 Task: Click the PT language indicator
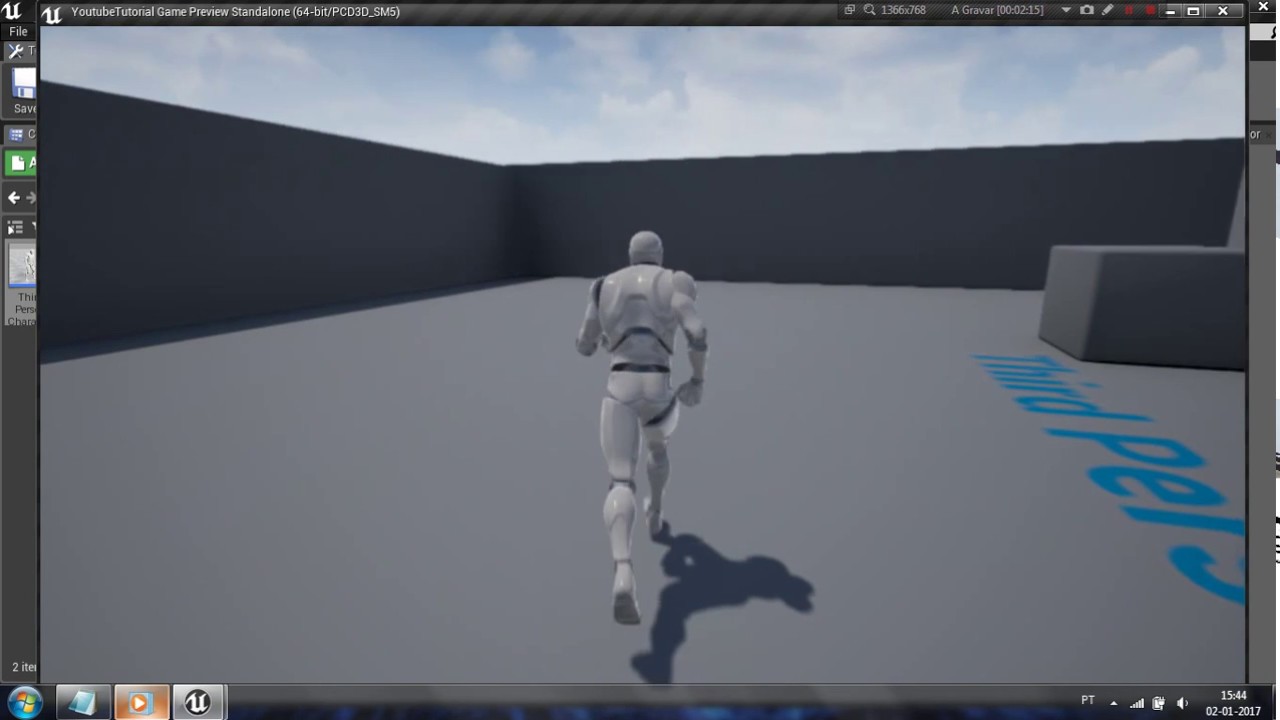[x=1088, y=700]
